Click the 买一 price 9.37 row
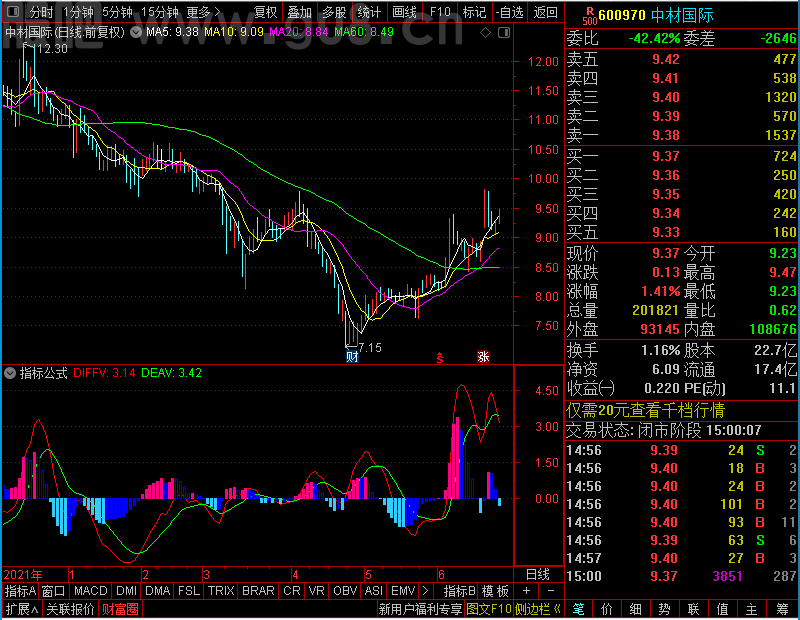 pyautogui.click(x=682, y=156)
